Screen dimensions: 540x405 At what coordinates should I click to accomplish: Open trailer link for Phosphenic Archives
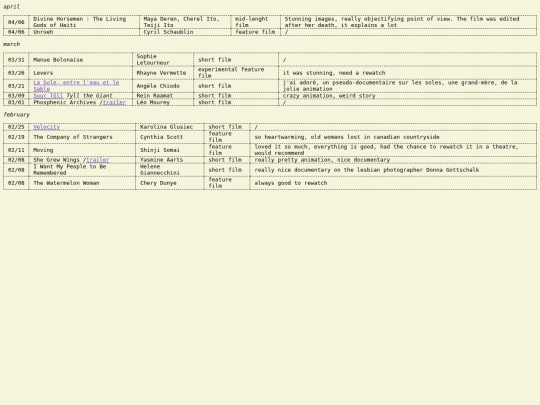tap(114, 102)
